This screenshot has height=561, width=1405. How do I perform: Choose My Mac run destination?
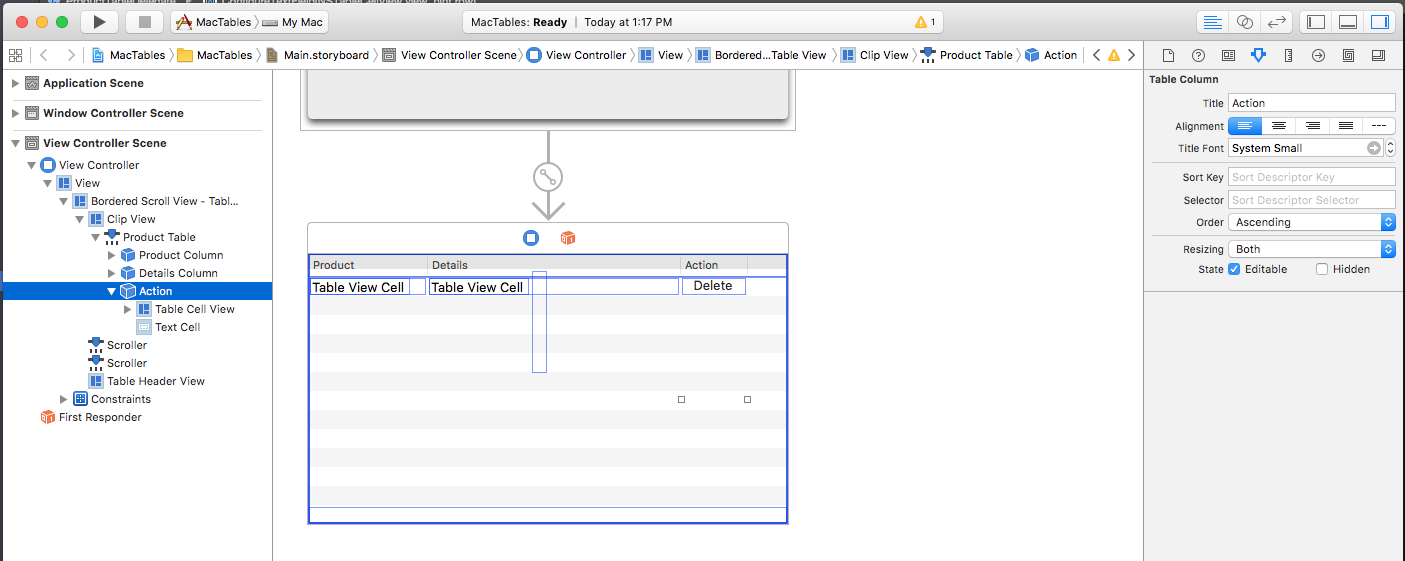click(294, 22)
